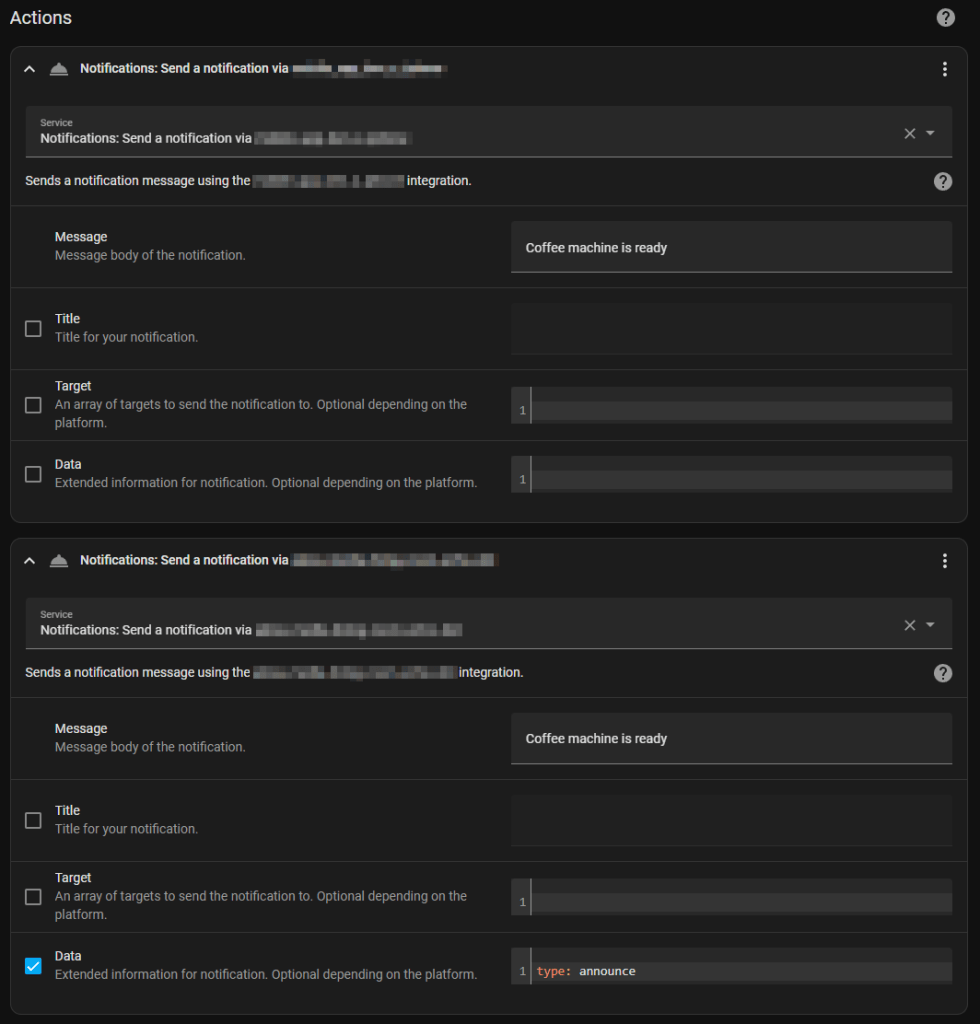Click the Data editor containing type: announce
This screenshot has width=980, height=1024.
tap(740, 971)
